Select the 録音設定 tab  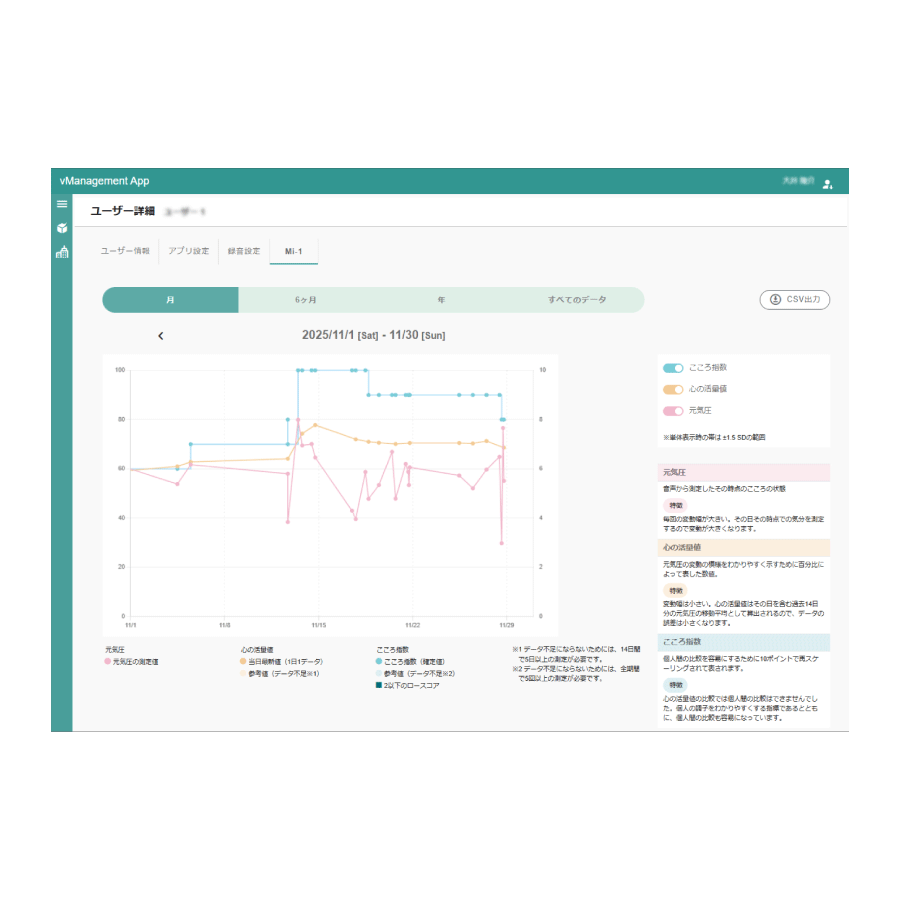pos(244,251)
